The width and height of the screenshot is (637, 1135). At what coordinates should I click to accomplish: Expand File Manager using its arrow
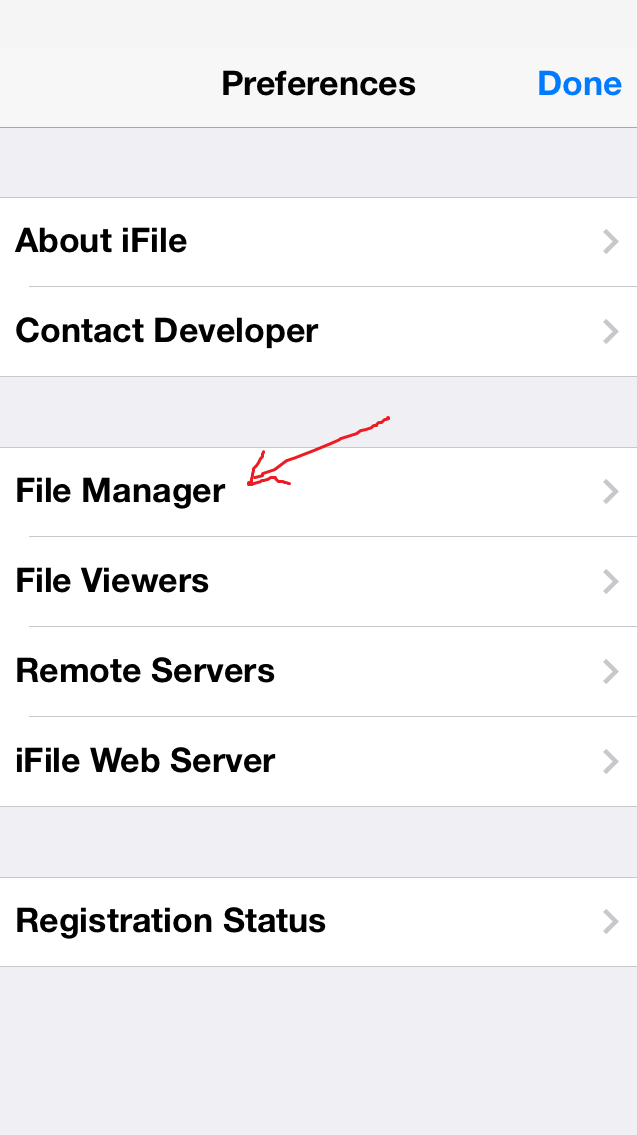click(611, 491)
